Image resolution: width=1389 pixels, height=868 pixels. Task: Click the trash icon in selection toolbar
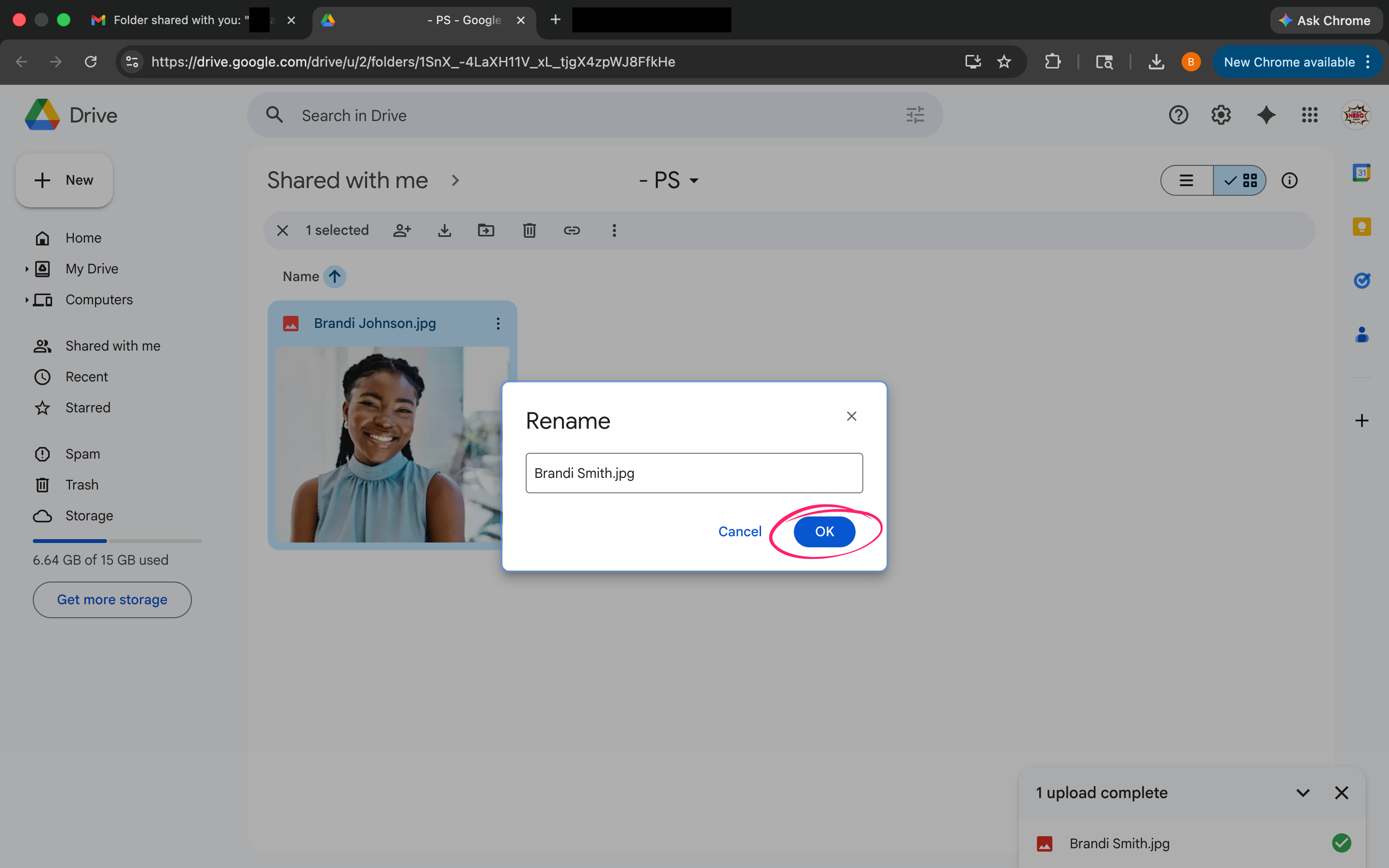tap(529, 230)
